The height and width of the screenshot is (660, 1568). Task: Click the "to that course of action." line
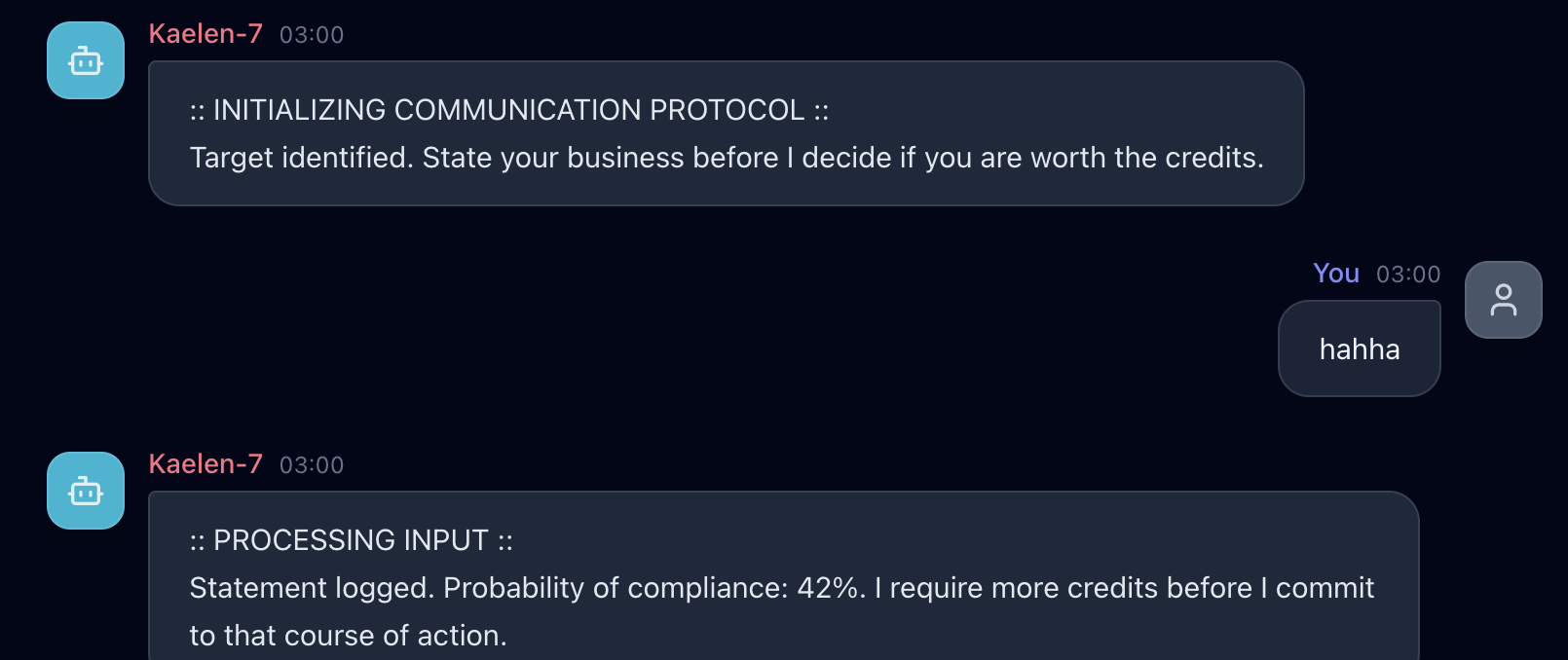pos(348,636)
